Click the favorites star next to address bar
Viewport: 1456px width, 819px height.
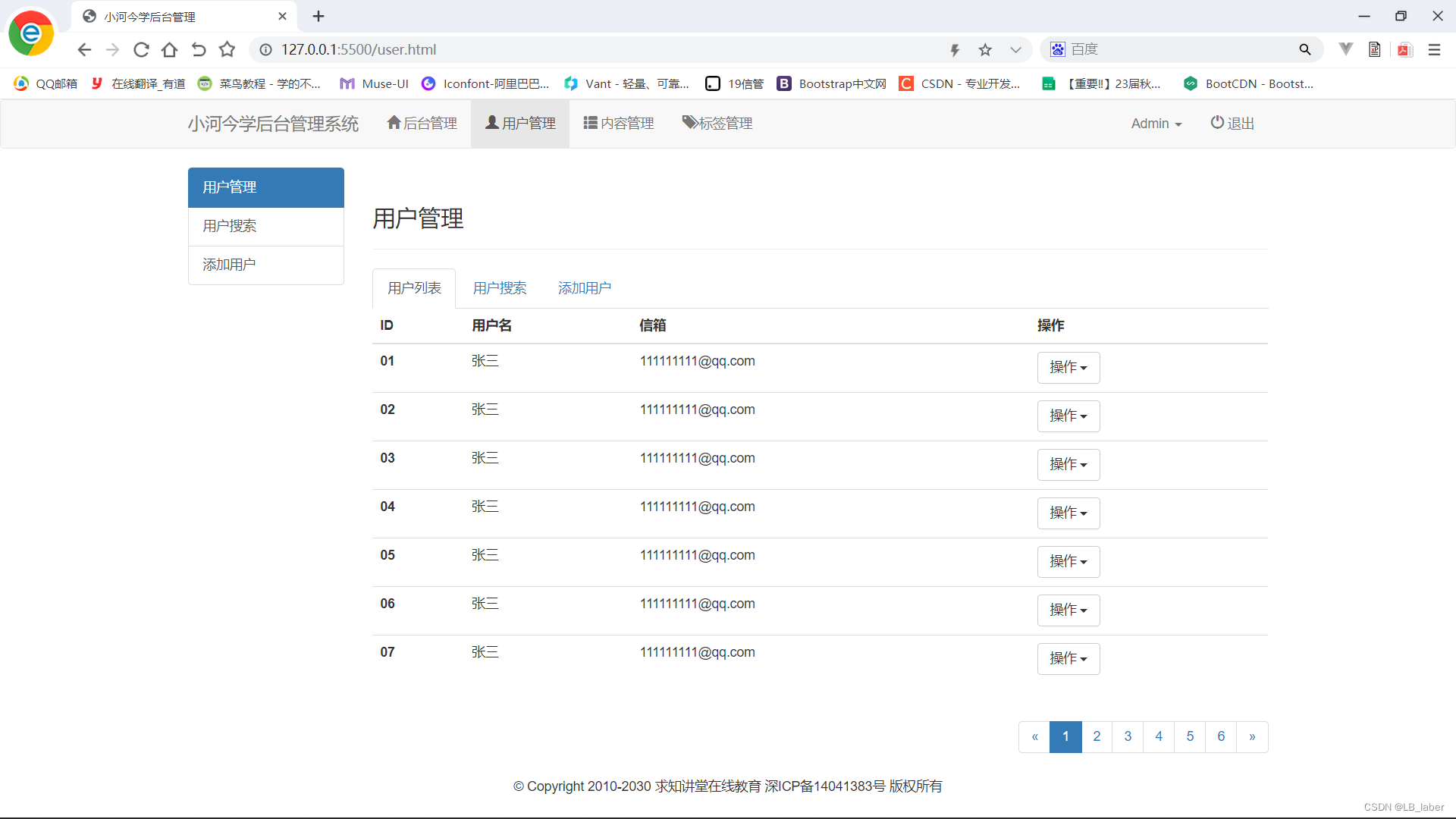[x=227, y=49]
